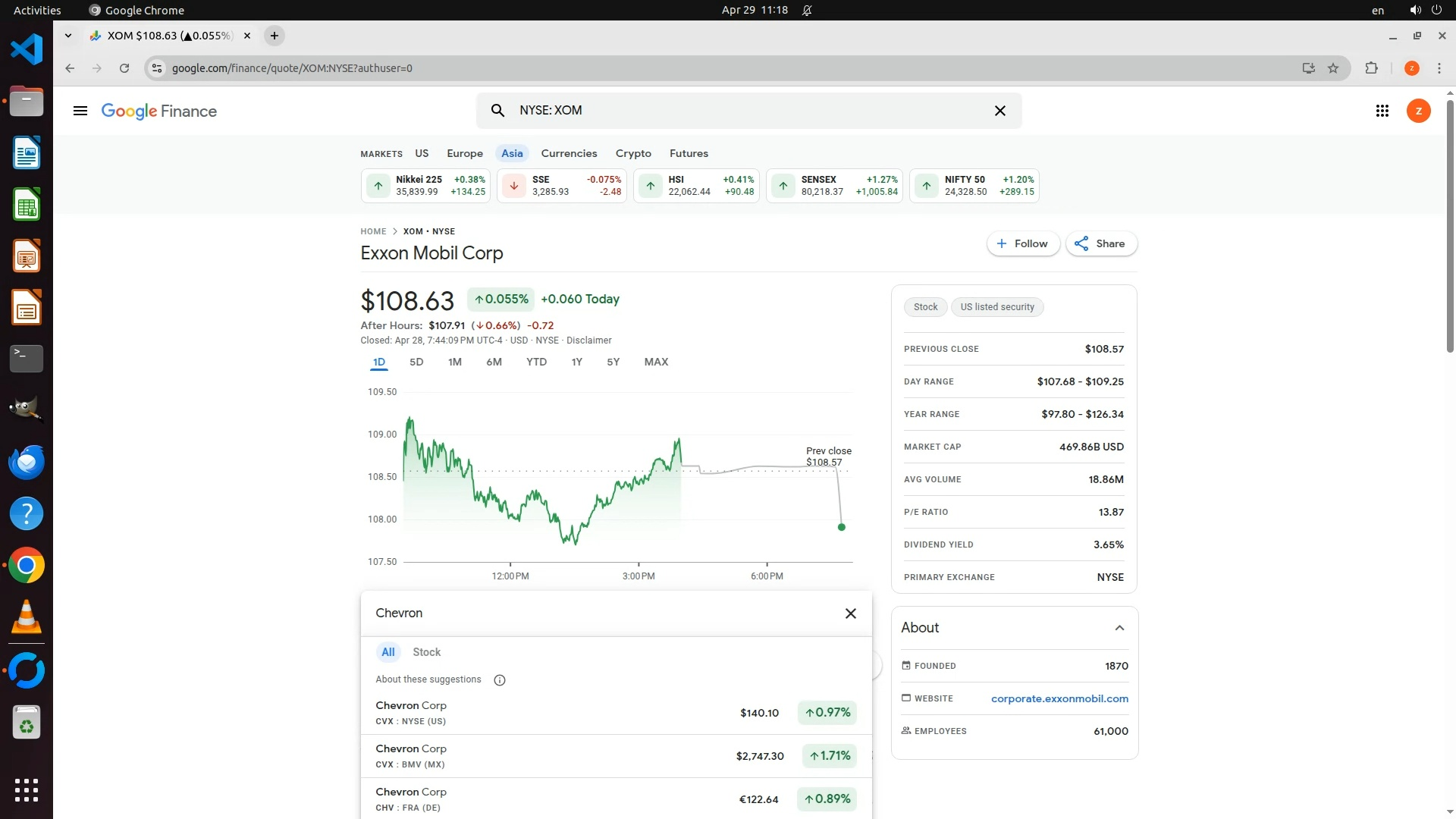Clear the NYSE: XOM search text
1456x819 pixels.
coord(999,111)
